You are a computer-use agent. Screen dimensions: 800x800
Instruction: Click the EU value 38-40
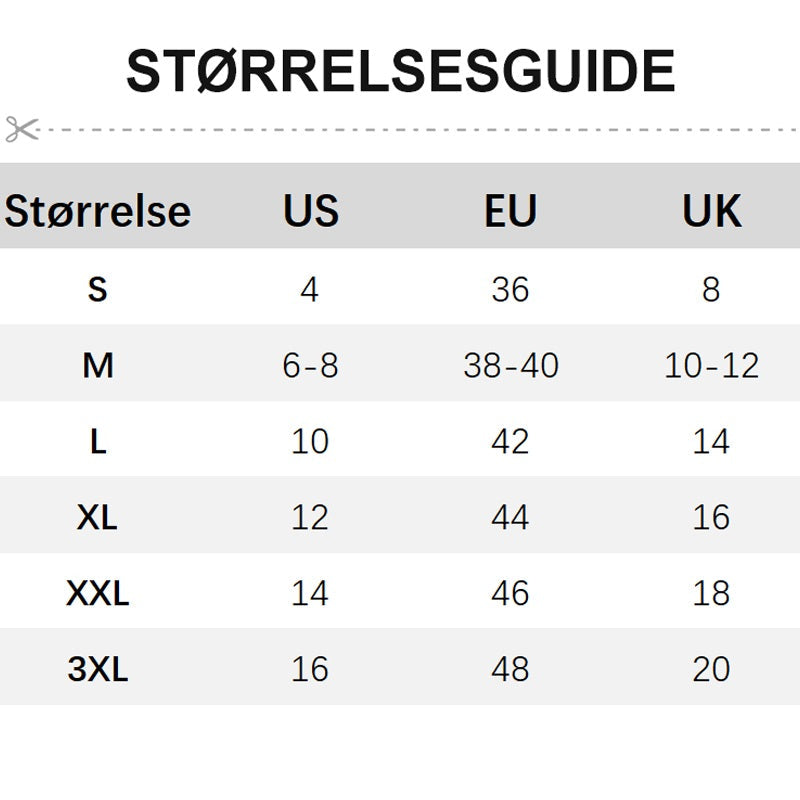510,366
